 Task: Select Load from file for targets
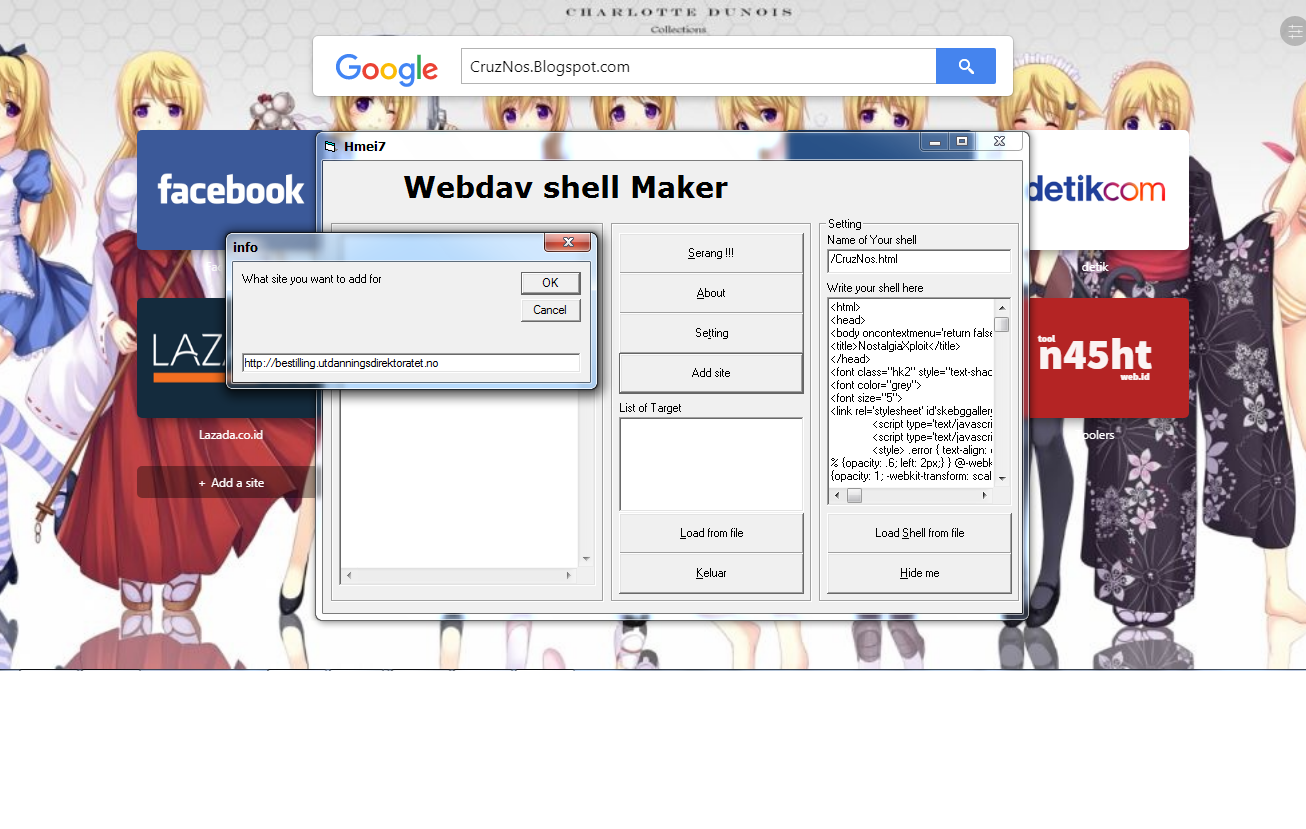(x=711, y=533)
